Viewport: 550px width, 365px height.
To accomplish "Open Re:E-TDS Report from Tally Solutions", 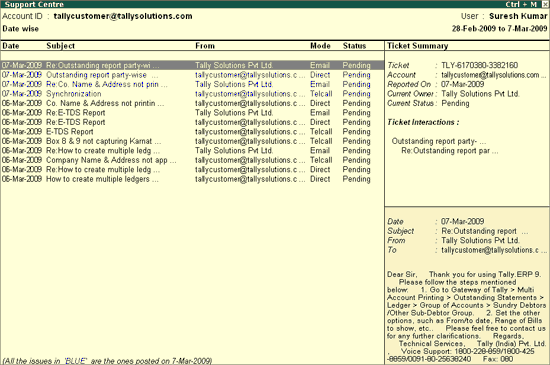I will [x=192, y=113].
